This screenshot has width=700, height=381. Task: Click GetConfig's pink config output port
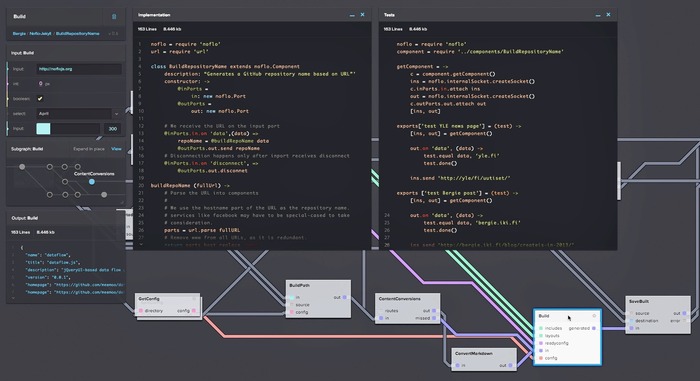point(194,311)
